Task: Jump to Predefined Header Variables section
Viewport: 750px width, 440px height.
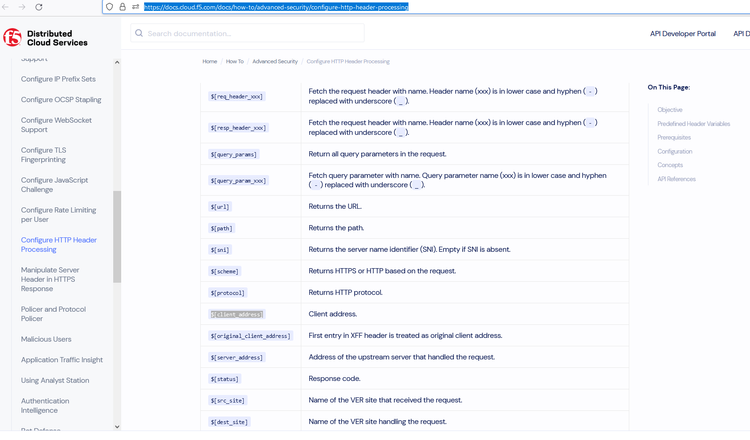Action: click(693, 124)
